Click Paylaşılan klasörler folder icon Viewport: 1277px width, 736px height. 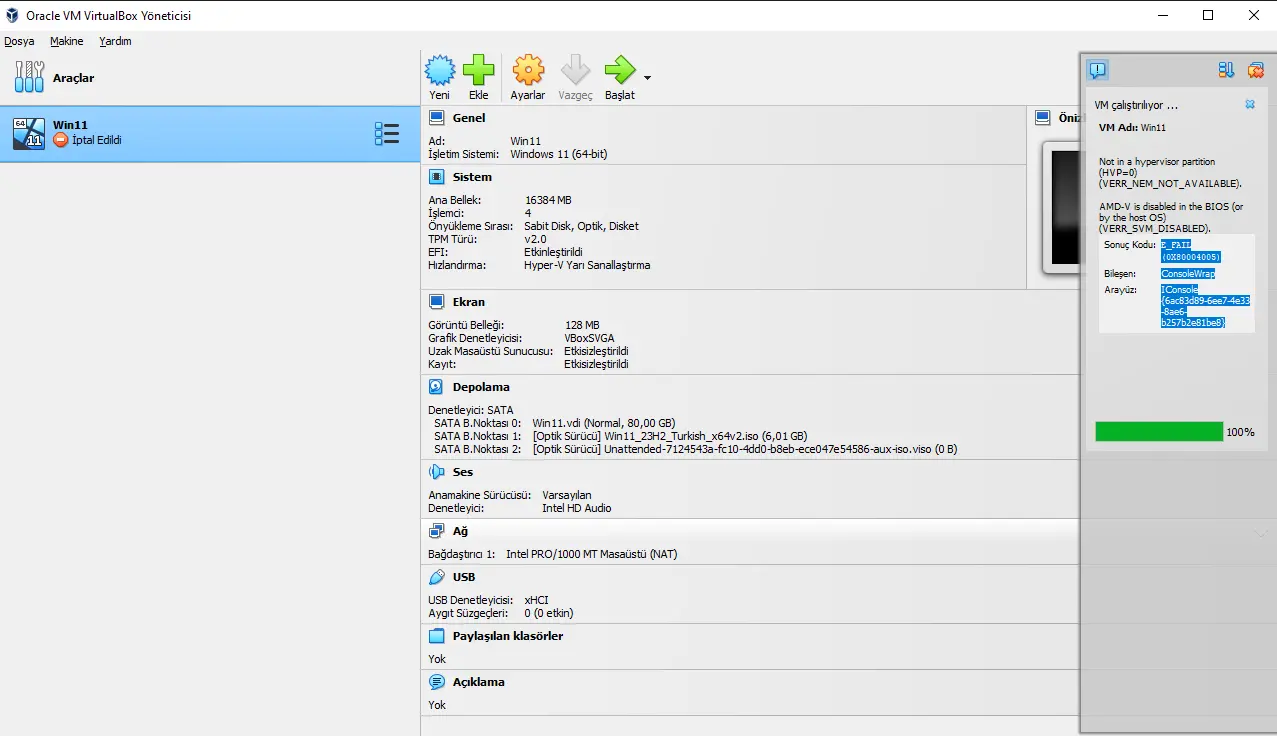pyautogui.click(x=436, y=636)
